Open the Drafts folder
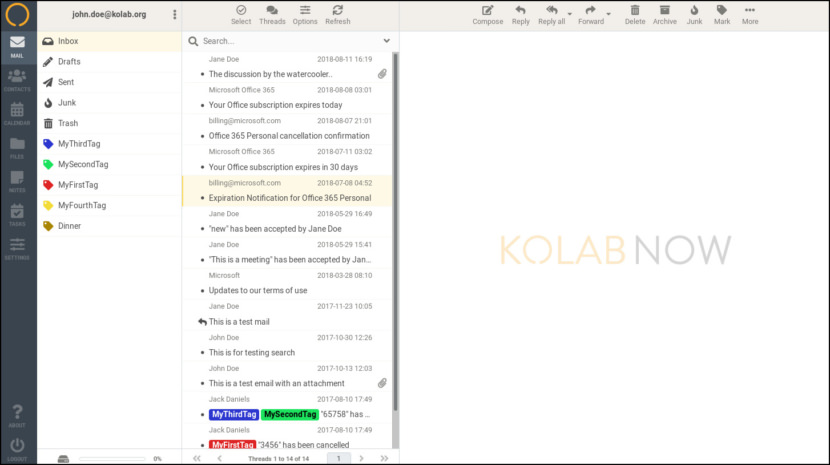 click(110, 61)
